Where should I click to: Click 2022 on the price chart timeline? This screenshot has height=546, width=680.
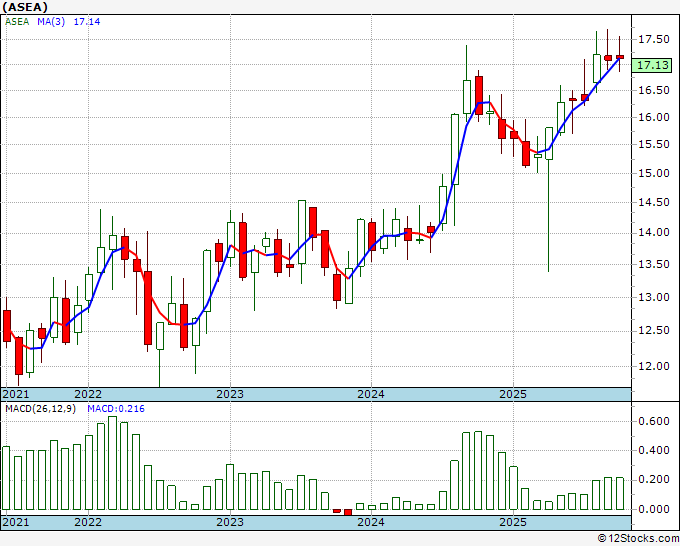[x=88, y=394]
